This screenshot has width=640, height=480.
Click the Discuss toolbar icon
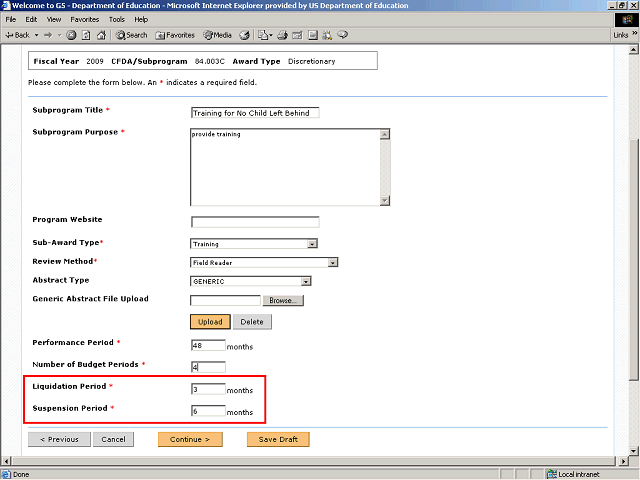[313, 35]
